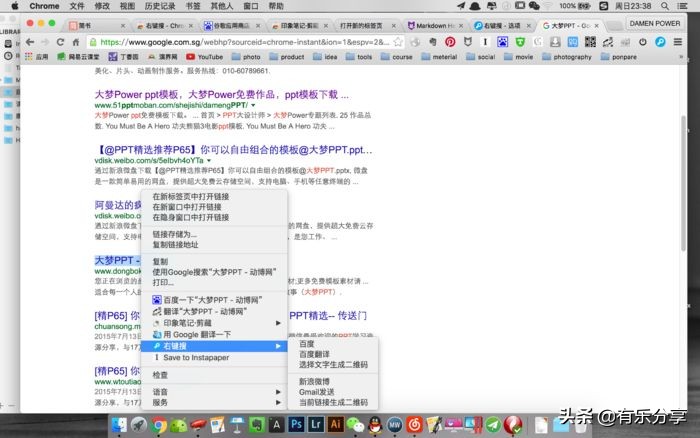Expand the 语音 submenu

214,392
